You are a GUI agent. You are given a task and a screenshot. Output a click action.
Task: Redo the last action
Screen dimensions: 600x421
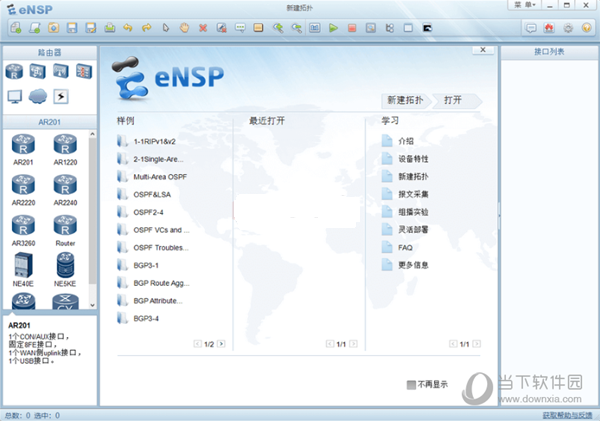pyautogui.click(x=147, y=28)
